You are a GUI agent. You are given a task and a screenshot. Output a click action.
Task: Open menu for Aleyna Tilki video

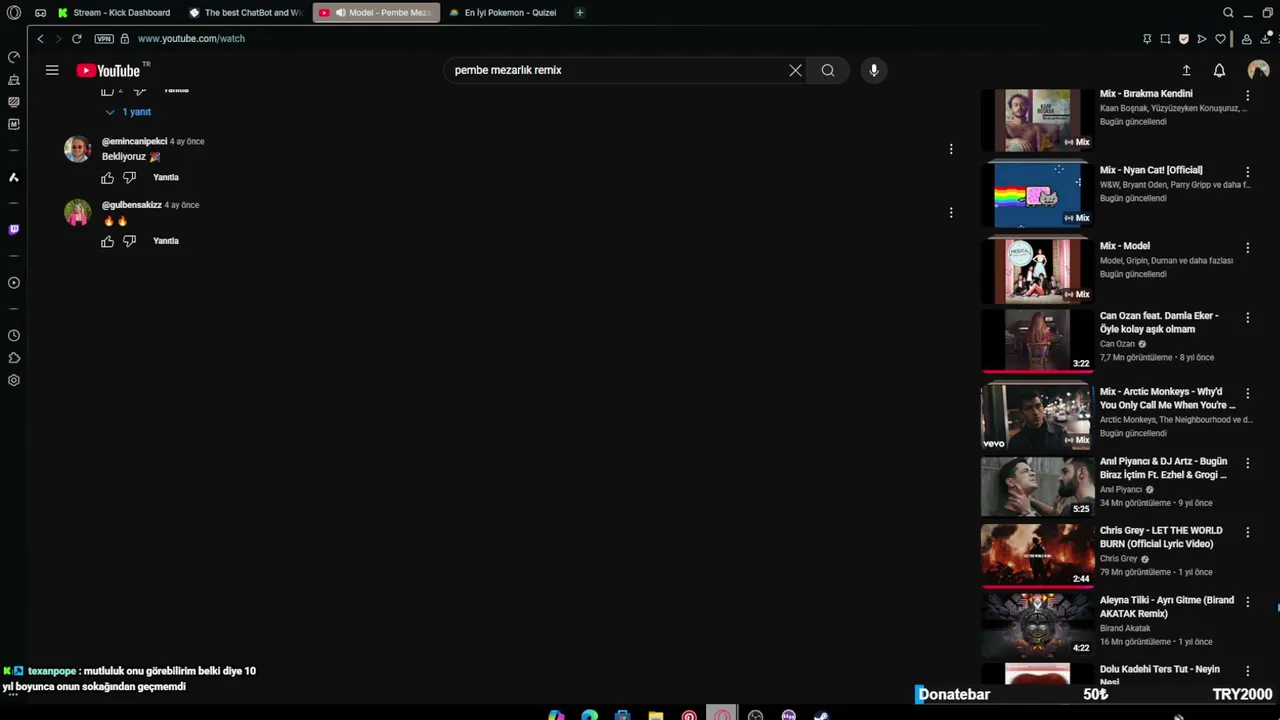pyautogui.click(x=1247, y=602)
